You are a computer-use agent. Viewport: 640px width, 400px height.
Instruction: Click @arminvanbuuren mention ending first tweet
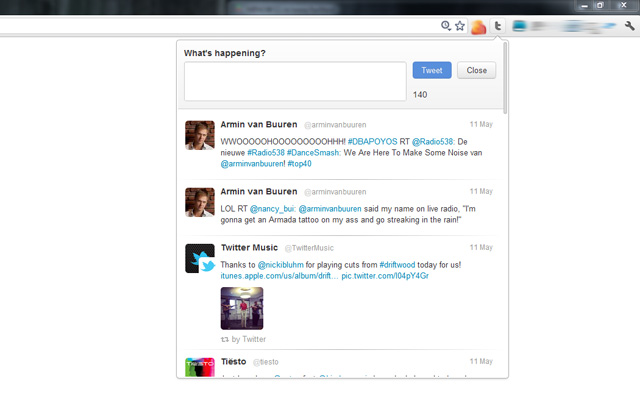tap(252, 164)
